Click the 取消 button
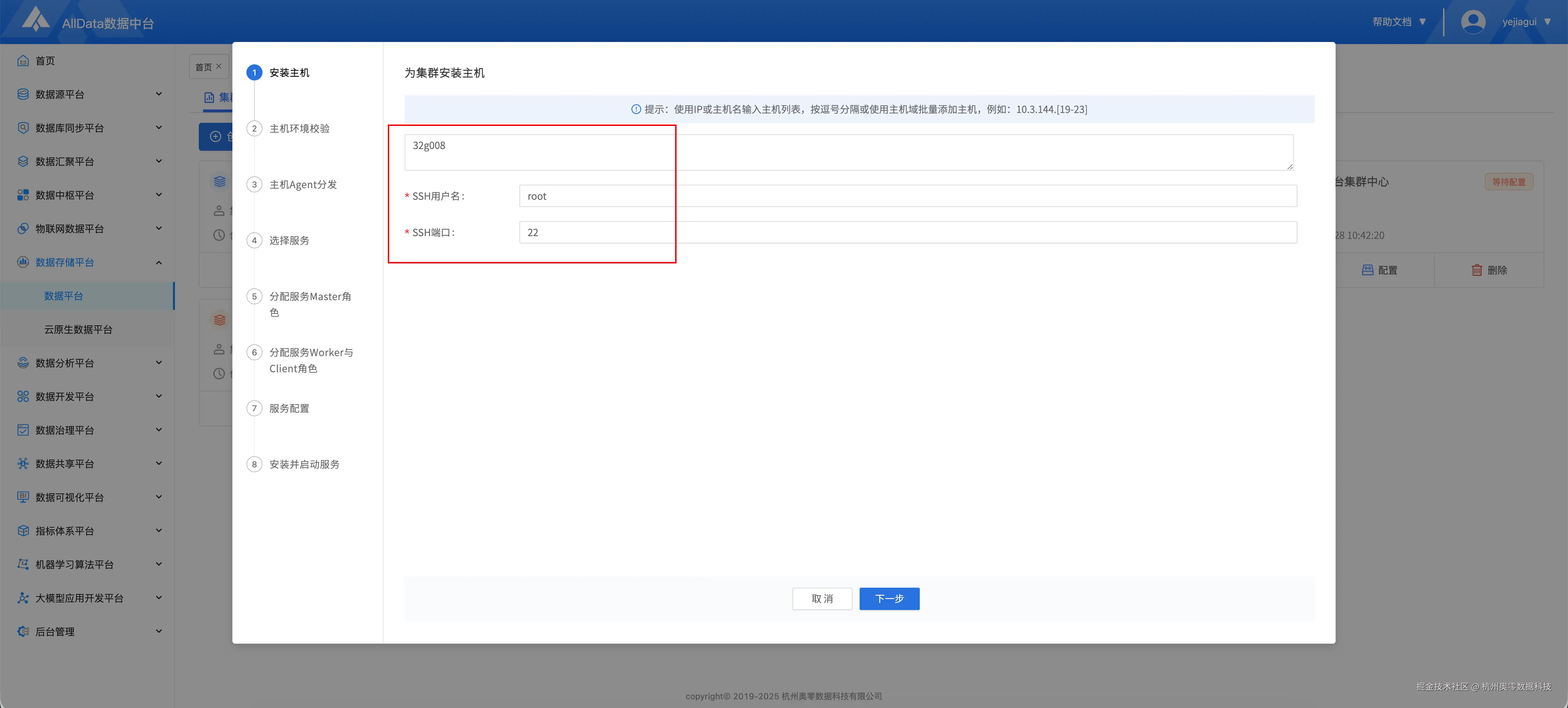The height and width of the screenshot is (708, 1568). tap(822, 599)
